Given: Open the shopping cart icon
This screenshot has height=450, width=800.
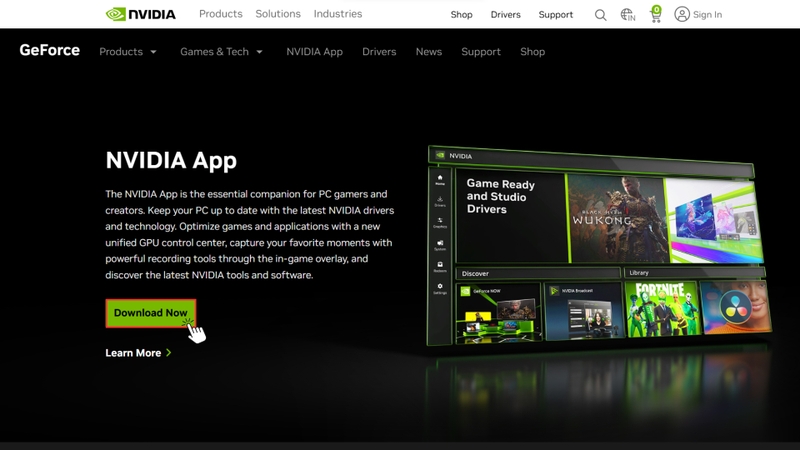Looking at the screenshot, I should click(656, 14).
